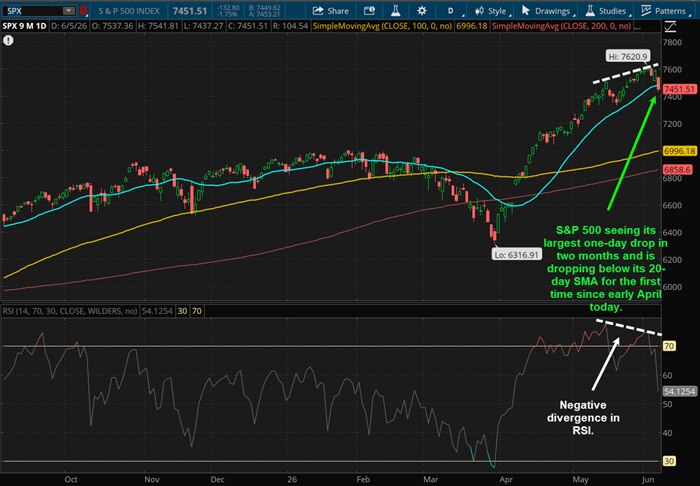Click the Patterns chart icon

[x=646, y=10]
